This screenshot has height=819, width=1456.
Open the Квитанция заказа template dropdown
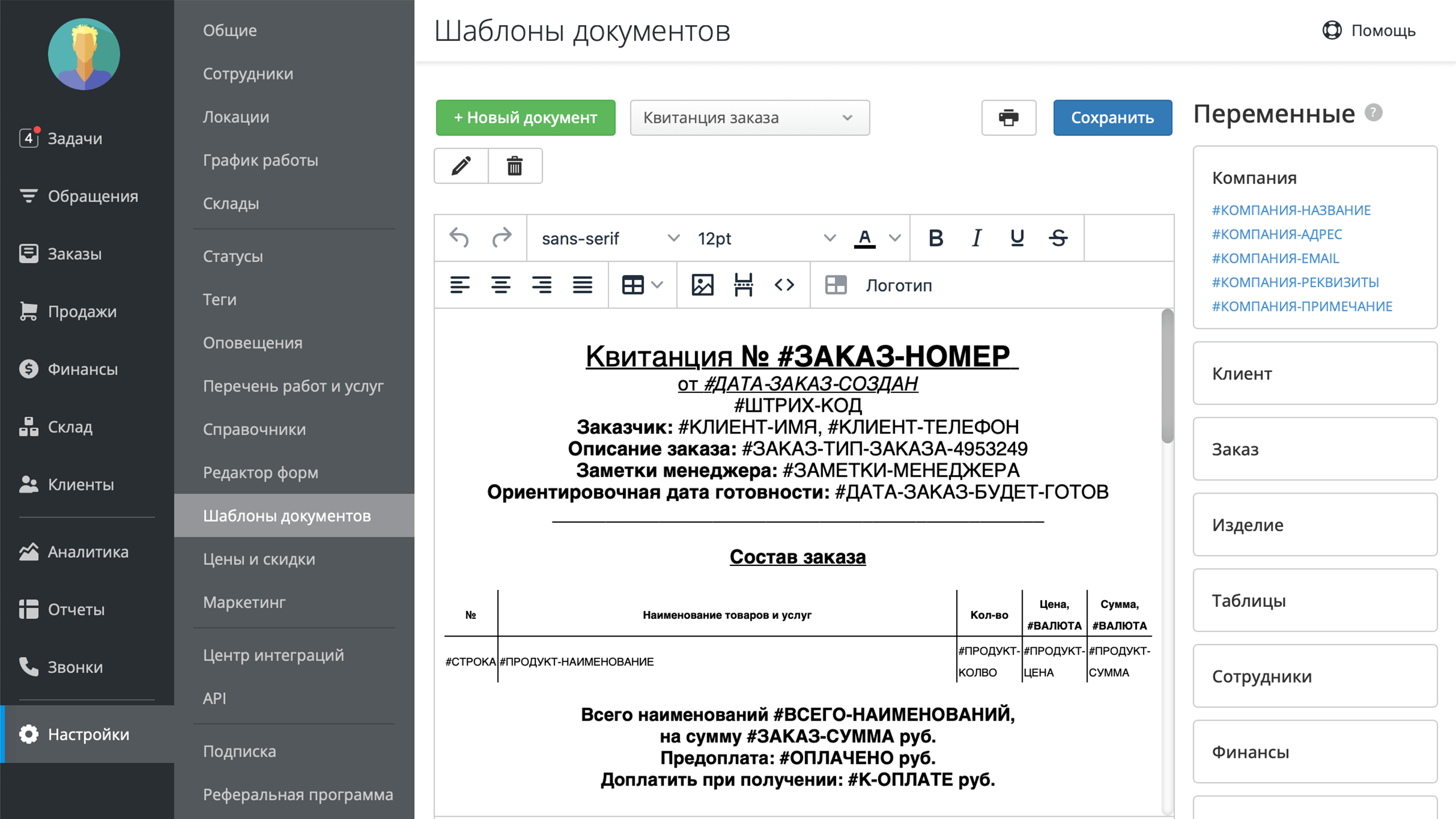coord(750,118)
